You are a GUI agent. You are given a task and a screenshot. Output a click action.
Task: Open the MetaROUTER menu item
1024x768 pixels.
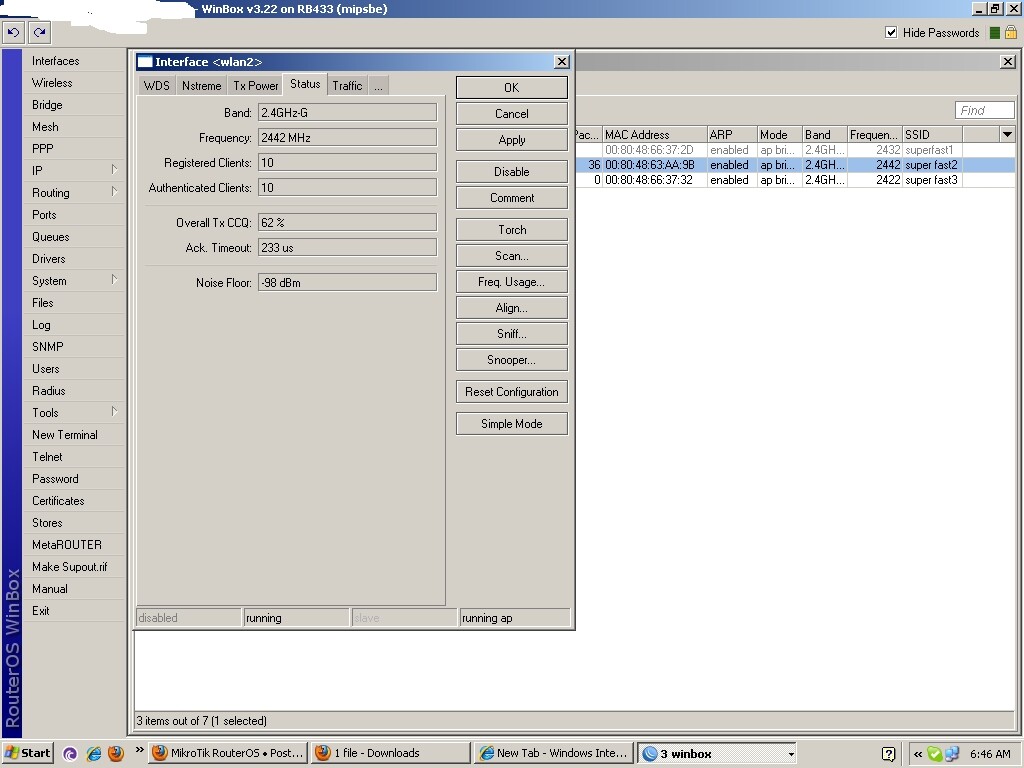point(67,545)
